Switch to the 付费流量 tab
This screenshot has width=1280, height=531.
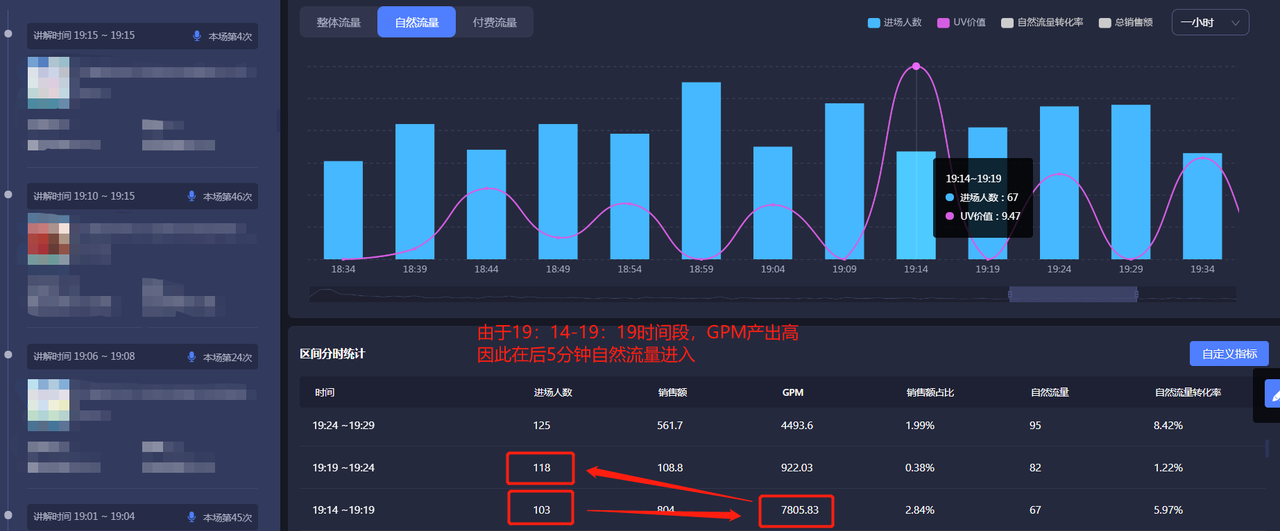[495, 22]
